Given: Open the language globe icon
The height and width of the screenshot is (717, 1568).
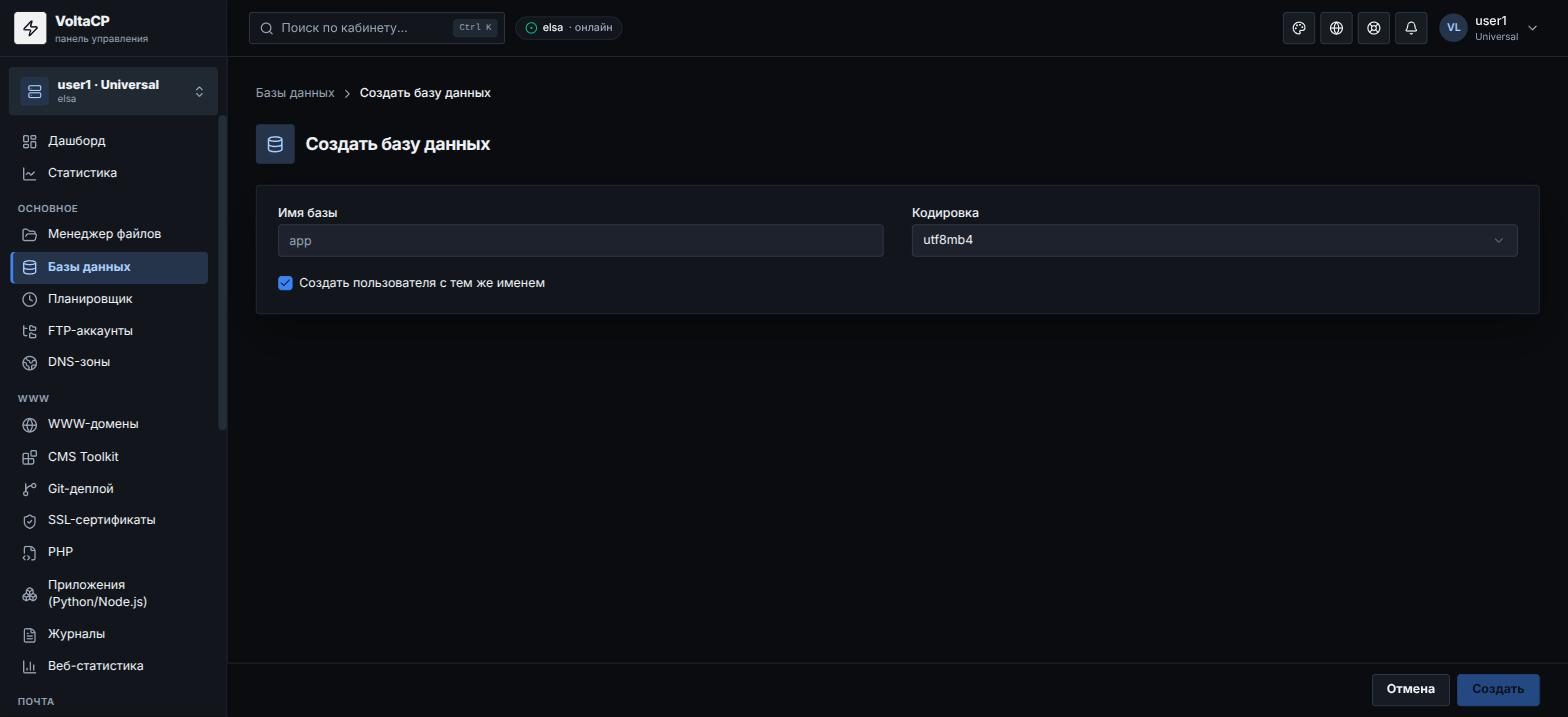Looking at the screenshot, I should [1336, 28].
